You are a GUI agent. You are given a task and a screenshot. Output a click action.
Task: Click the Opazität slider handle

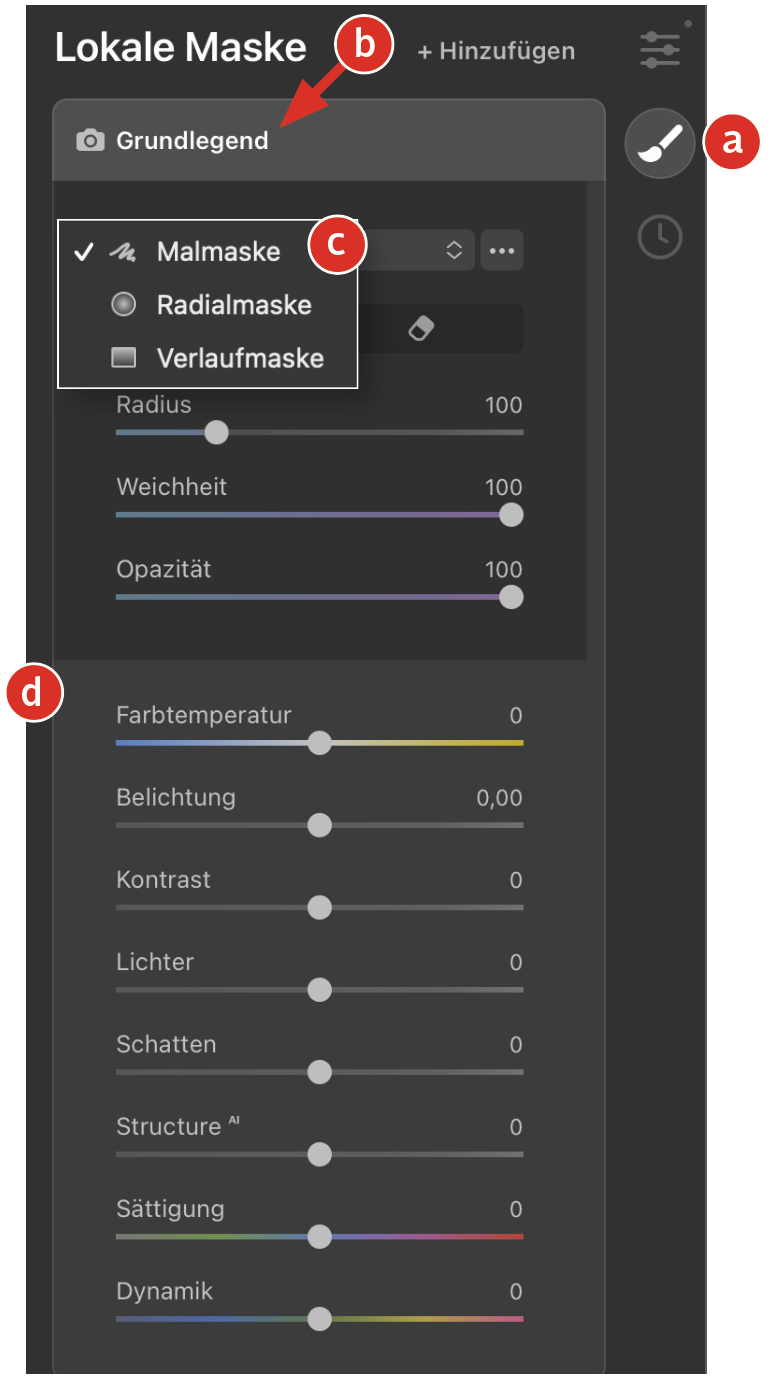[x=511, y=597]
